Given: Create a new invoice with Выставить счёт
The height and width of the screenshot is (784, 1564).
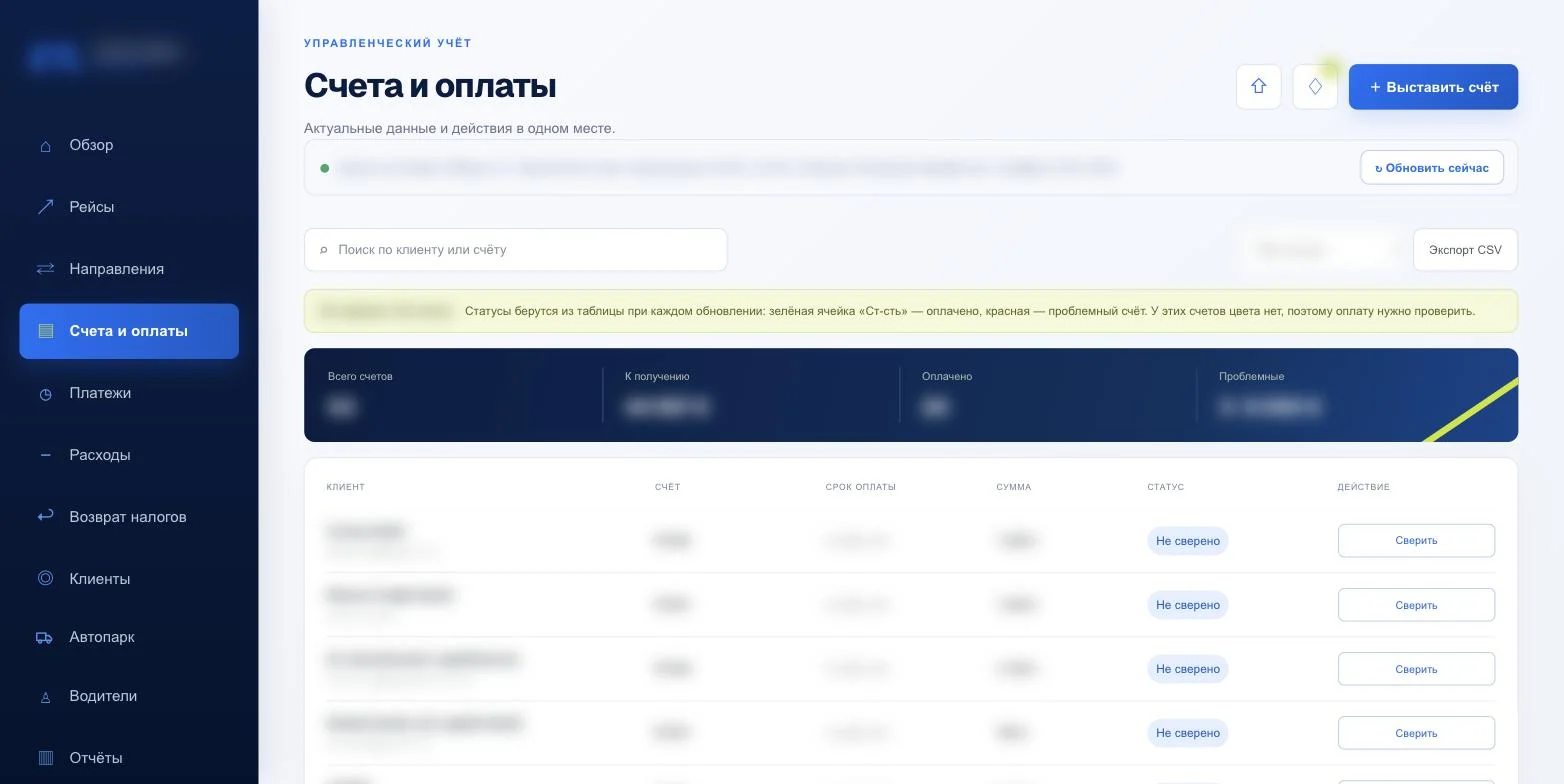Looking at the screenshot, I should tap(1433, 87).
